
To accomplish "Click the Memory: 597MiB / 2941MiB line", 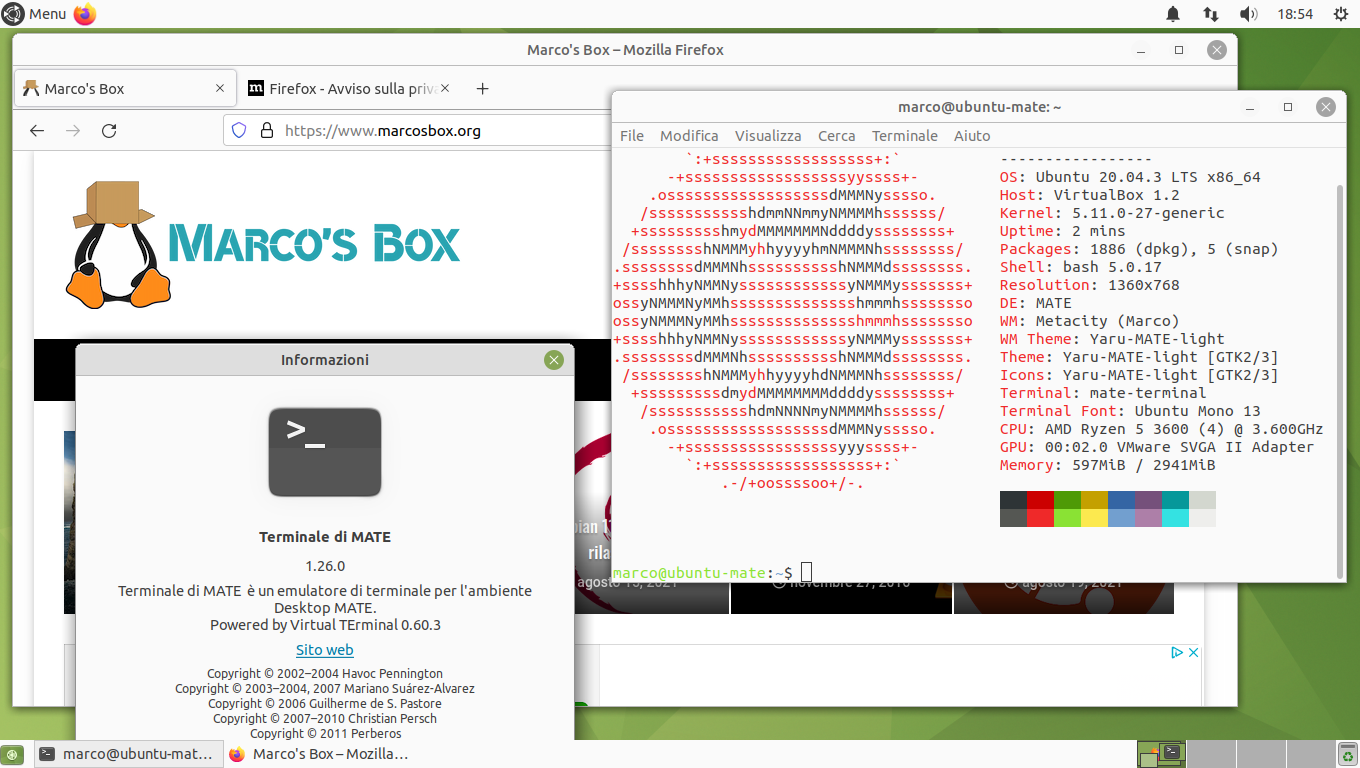I will click(x=1108, y=465).
